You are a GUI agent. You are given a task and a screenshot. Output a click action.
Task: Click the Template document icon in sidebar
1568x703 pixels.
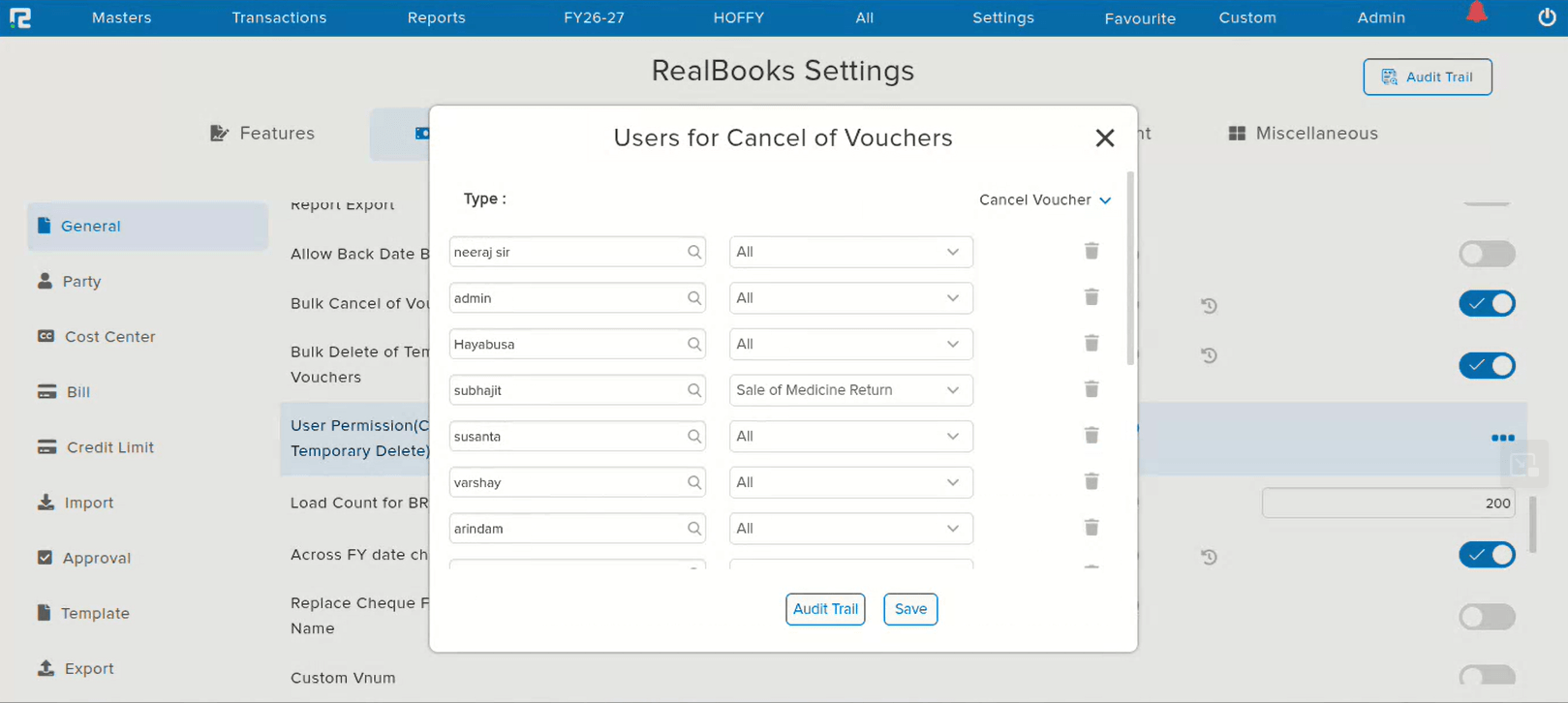pyautogui.click(x=44, y=613)
